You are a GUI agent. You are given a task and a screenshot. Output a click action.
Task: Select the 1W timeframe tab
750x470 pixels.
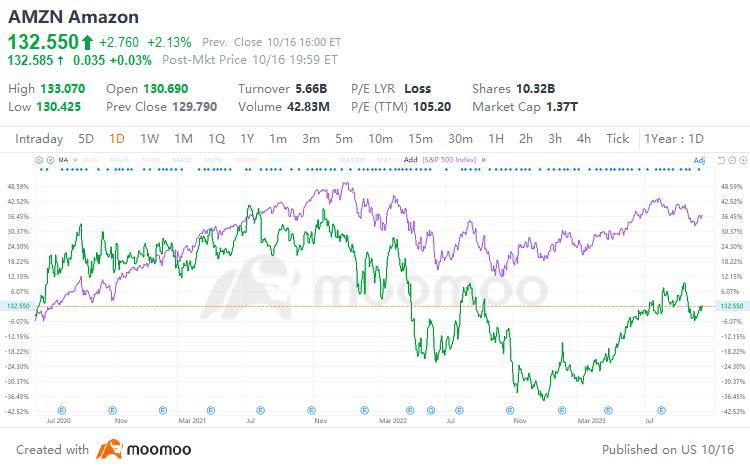[x=150, y=139]
